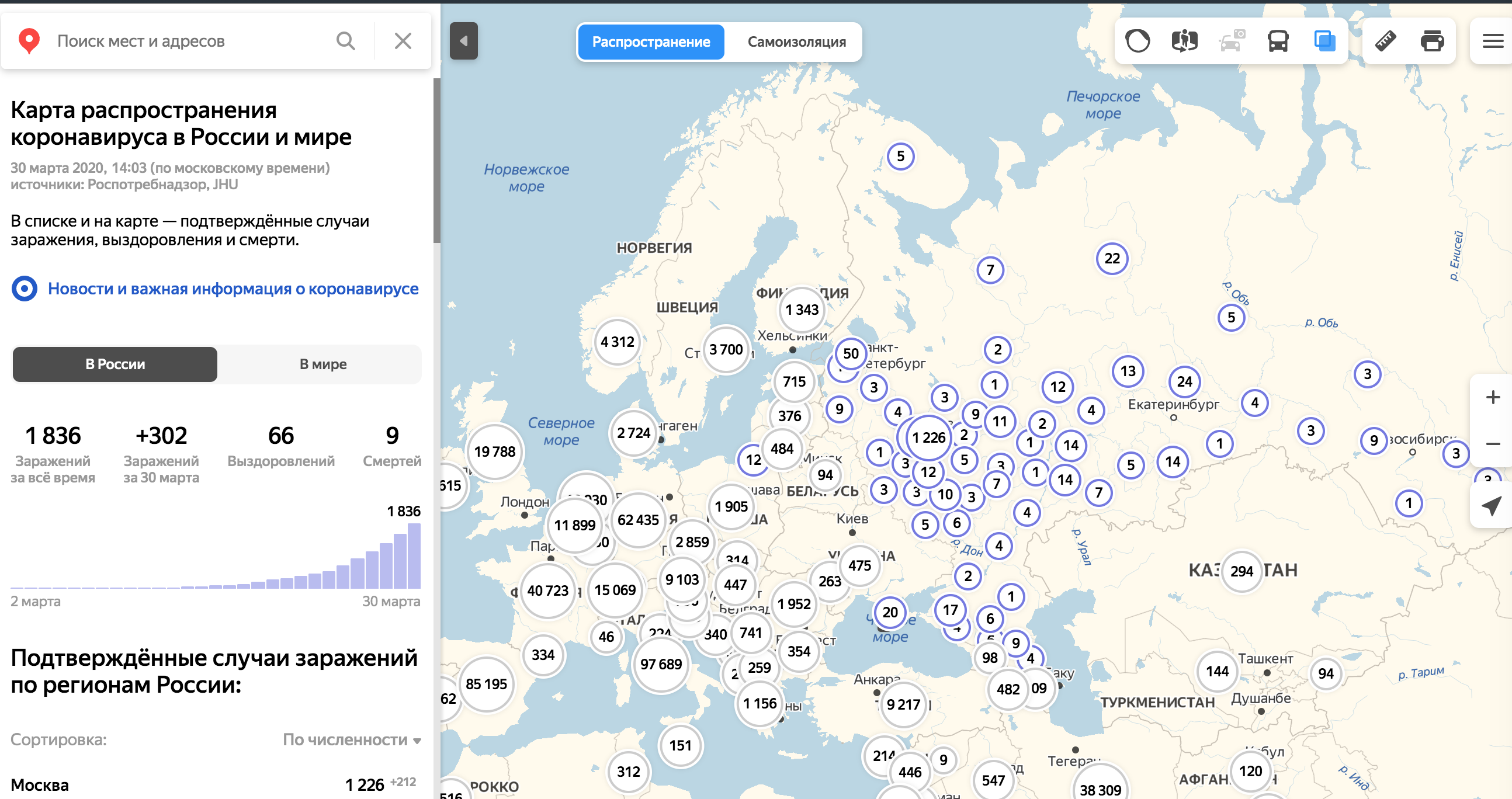The image size is (1512, 799).
Task: Click the Ukraine 475 cluster marker
Action: [x=859, y=565]
